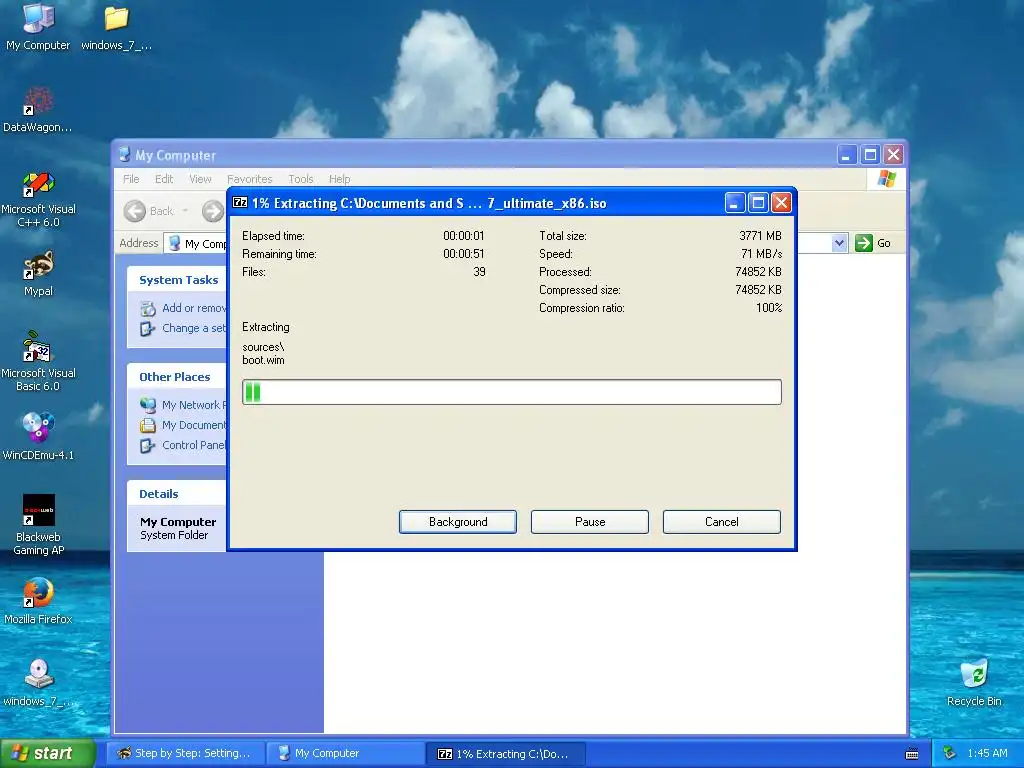
Task: Click the My Documents folder icon
Action: click(x=148, y=425)
